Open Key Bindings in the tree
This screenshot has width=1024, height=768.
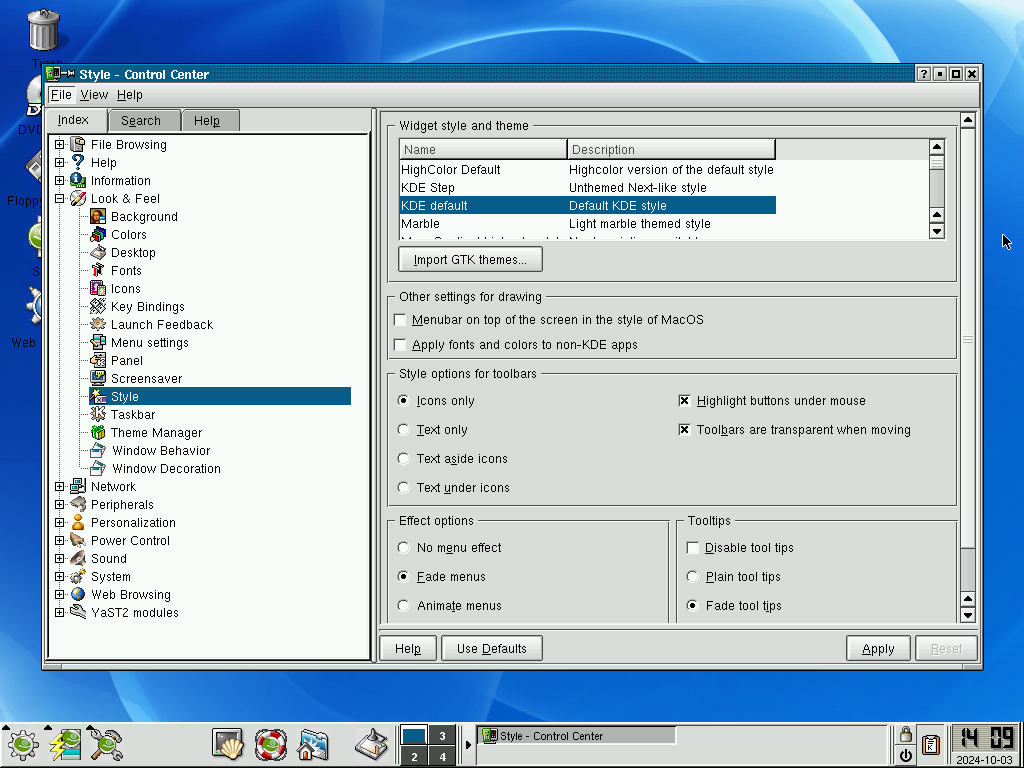(x=147, y=306)
